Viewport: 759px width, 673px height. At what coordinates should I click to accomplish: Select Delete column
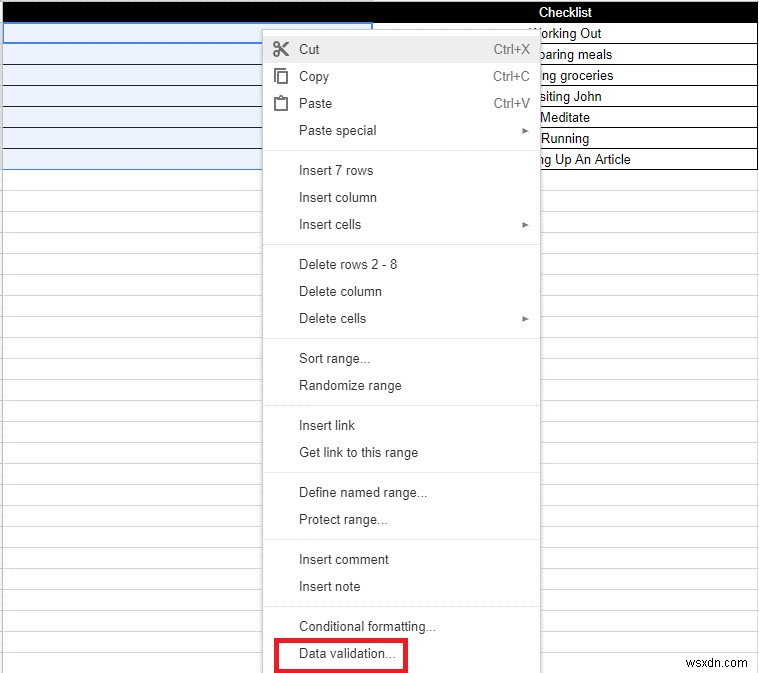click(x=401, y=291)
